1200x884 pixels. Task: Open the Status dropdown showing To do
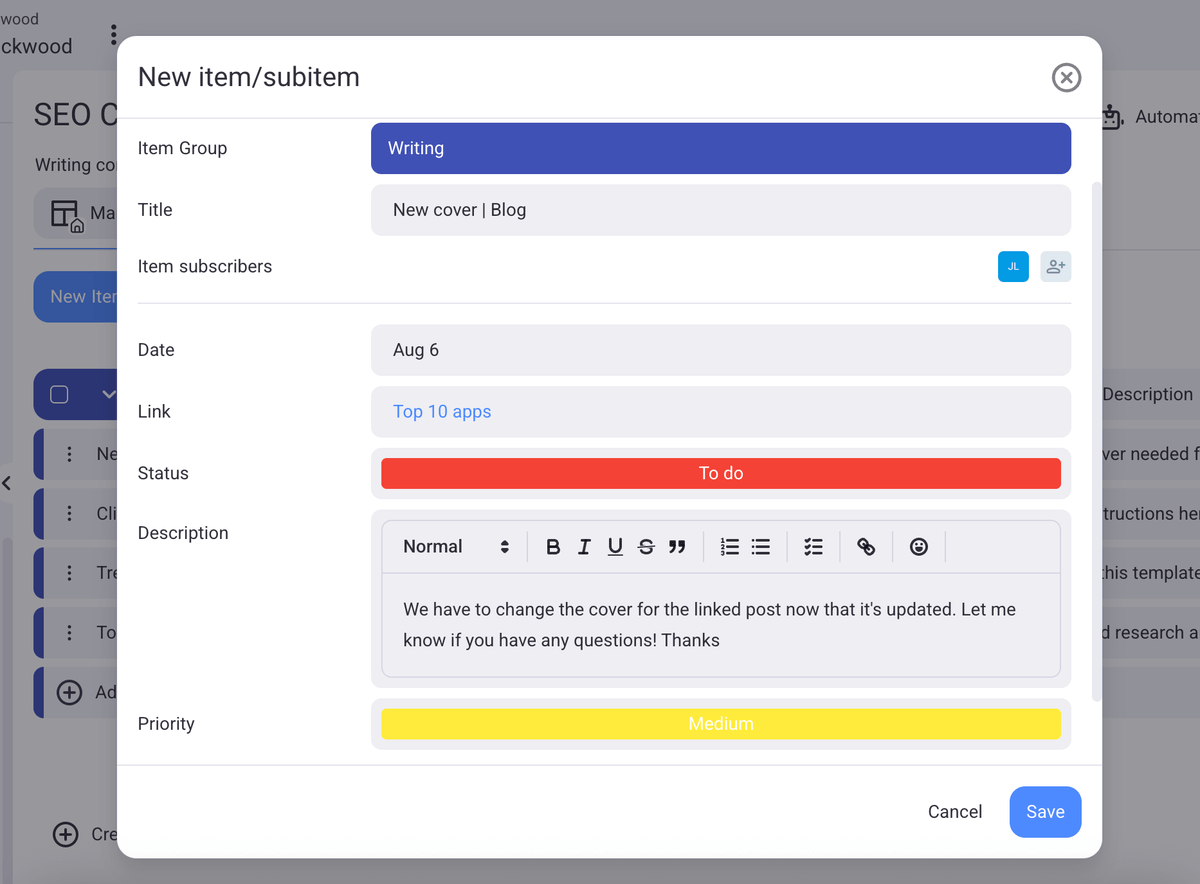(720, 473)
